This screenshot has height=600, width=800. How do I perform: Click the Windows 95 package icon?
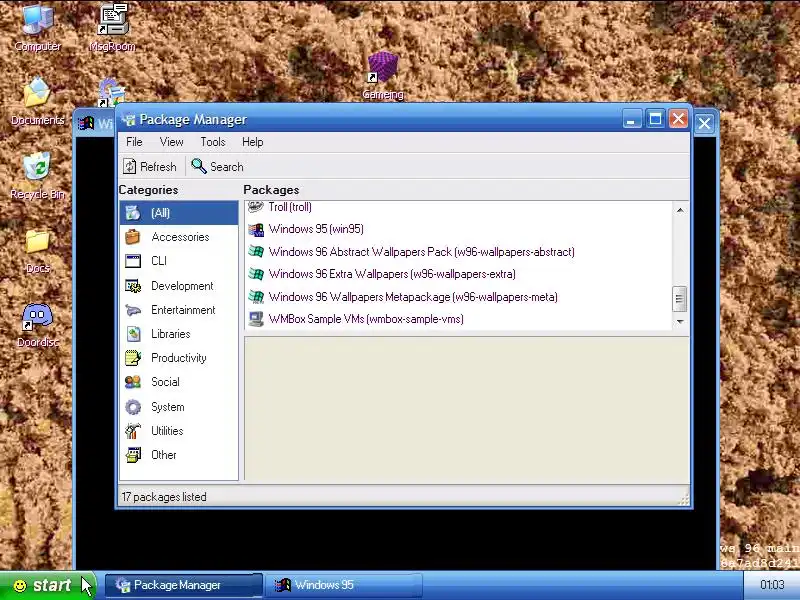click(x=256, y=229)
